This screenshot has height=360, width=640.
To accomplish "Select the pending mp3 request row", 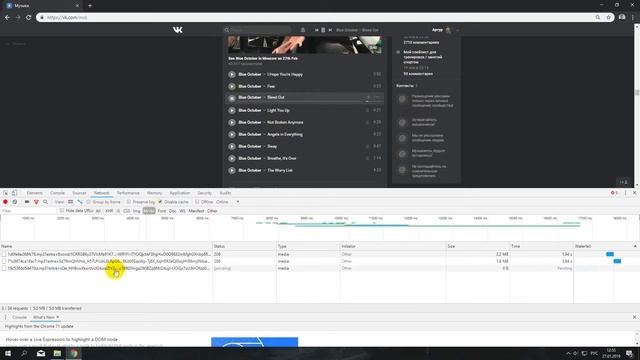I will tap(286, 268).
